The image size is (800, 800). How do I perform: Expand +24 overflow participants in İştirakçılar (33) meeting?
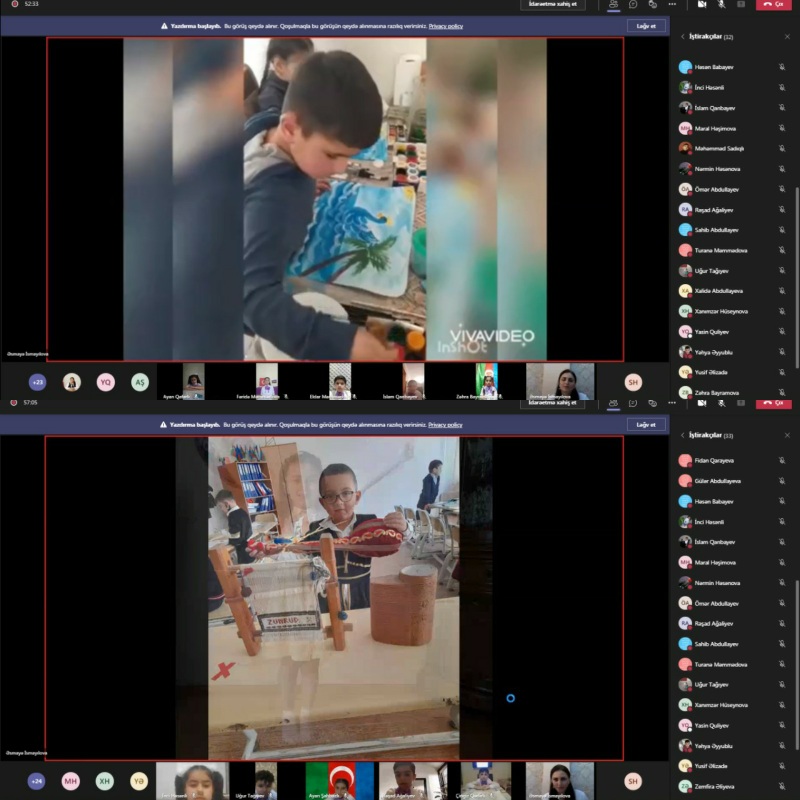[x=36, y=781]
